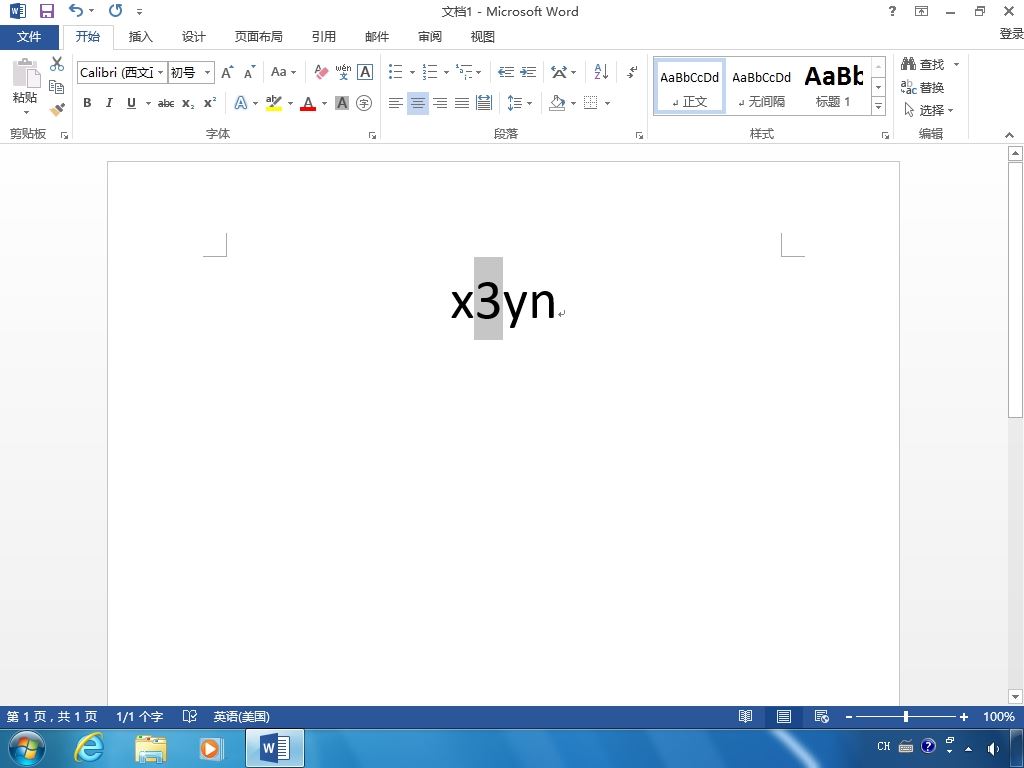Increase paragraph indent
This screenshot has height=768, width=1024.
pyautogui.click(x=528, y=72)
